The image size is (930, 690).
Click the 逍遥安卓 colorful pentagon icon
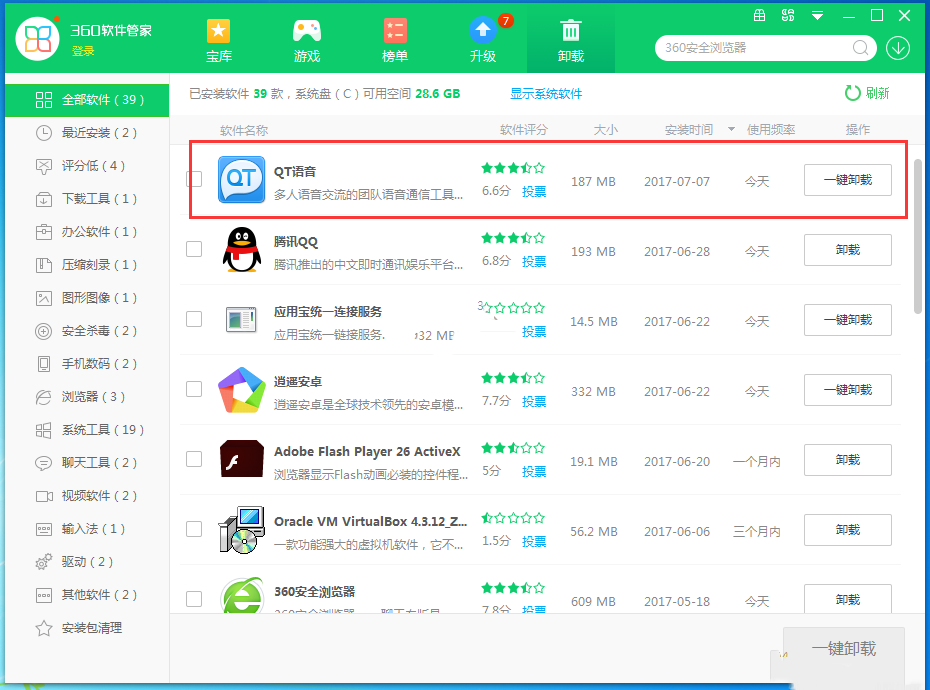coord(241,390)
